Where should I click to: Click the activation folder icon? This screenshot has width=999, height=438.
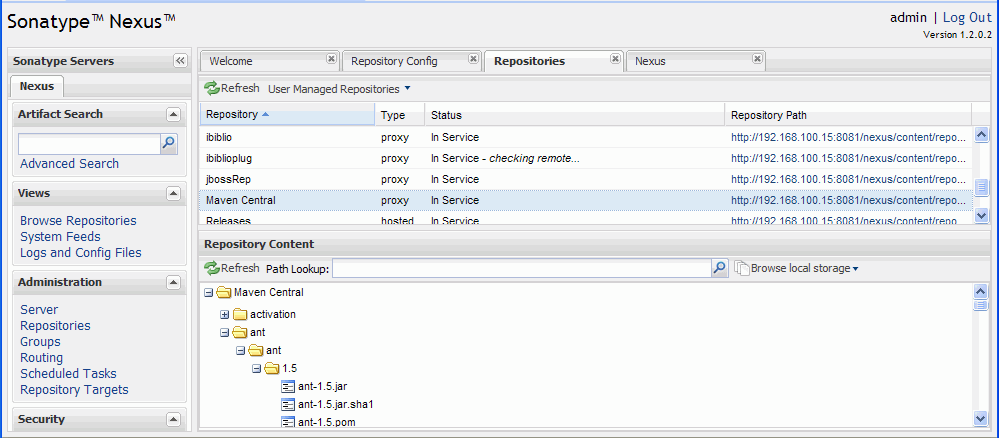pyautogui.click(x=240, y=315)
